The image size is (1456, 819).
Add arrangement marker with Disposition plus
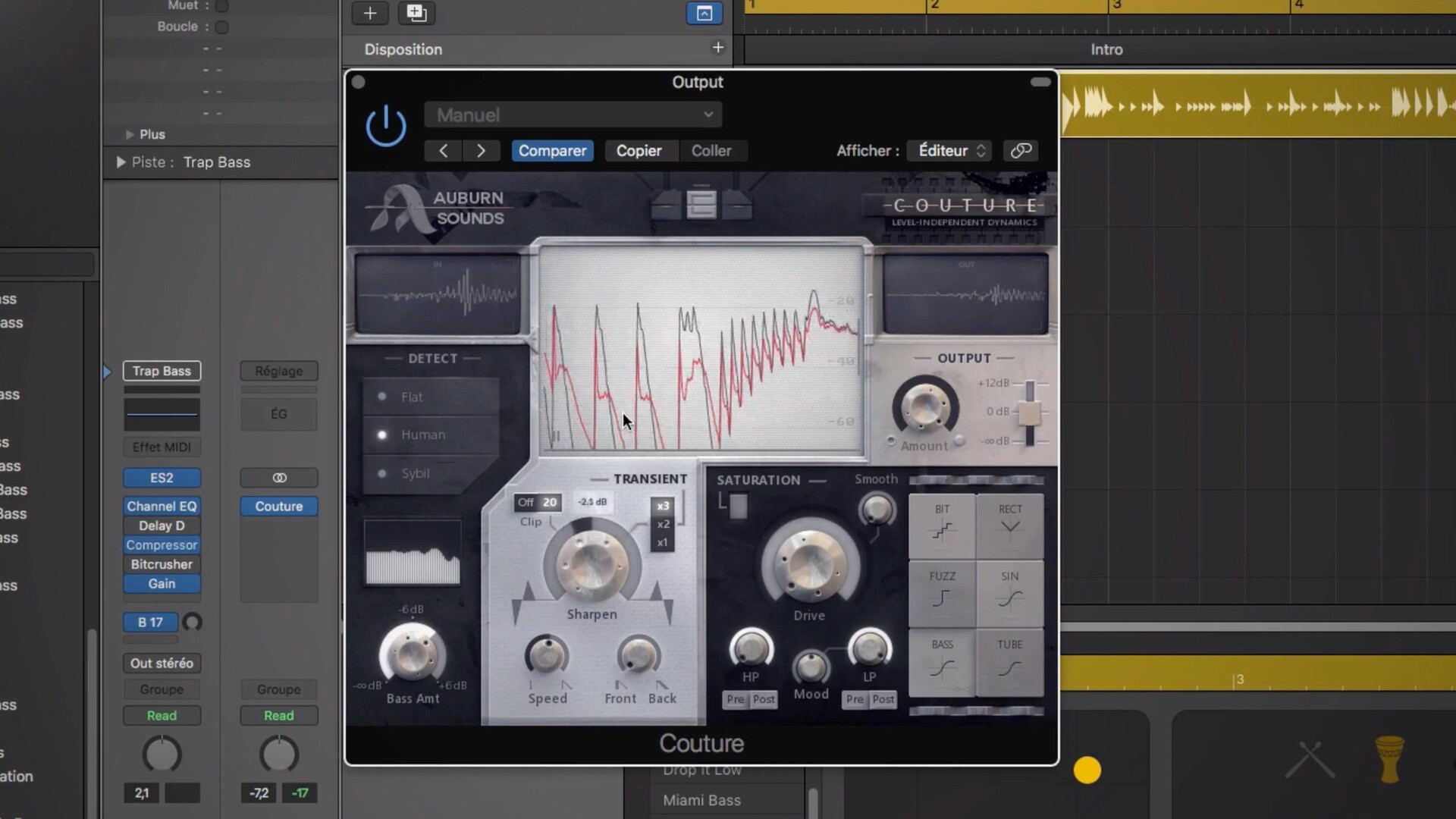coord(717,48)
